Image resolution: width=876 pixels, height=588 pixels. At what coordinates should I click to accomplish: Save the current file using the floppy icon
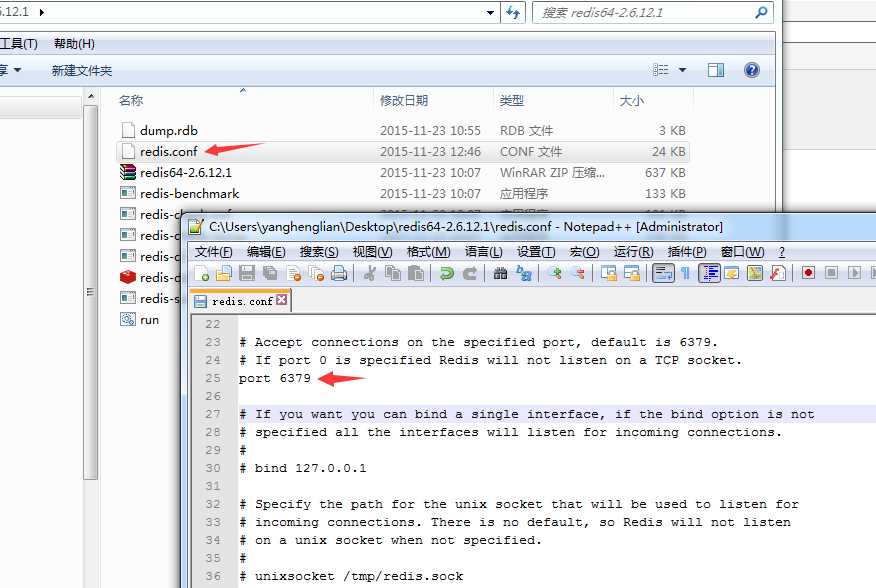[246, 273]
